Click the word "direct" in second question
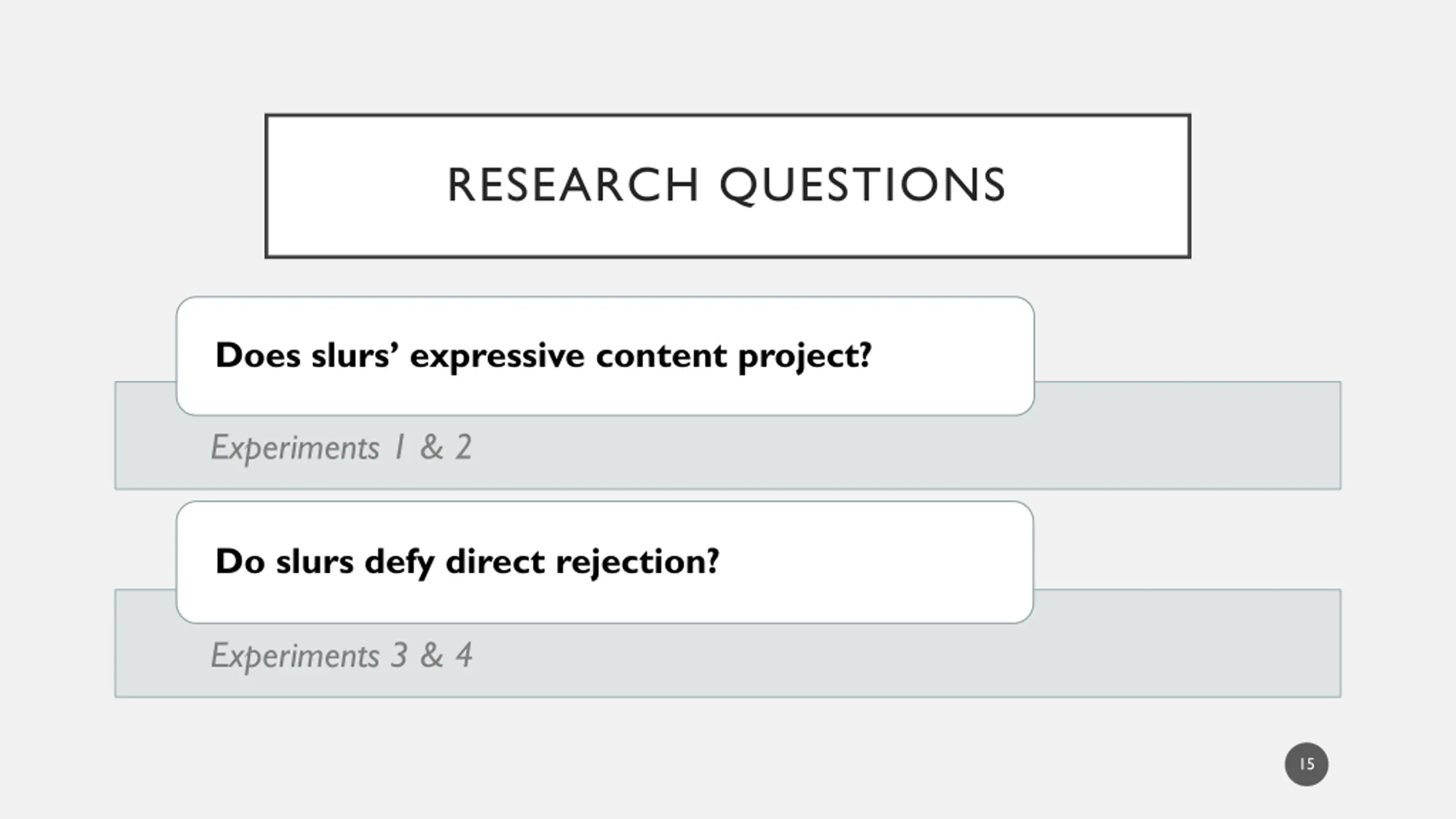Image resolution: width=1456 pixels, height=819 pixels. (x=495, y=562)
